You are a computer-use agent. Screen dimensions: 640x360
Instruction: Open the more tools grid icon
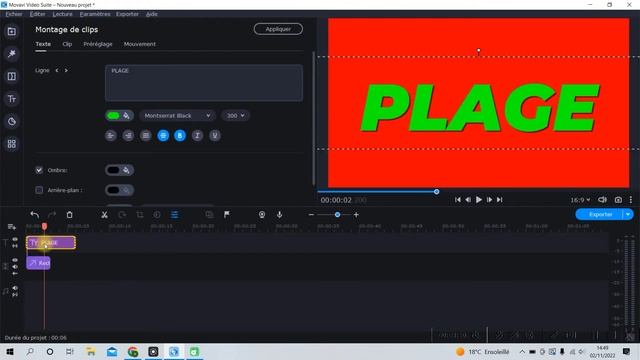tap(11, 144)
